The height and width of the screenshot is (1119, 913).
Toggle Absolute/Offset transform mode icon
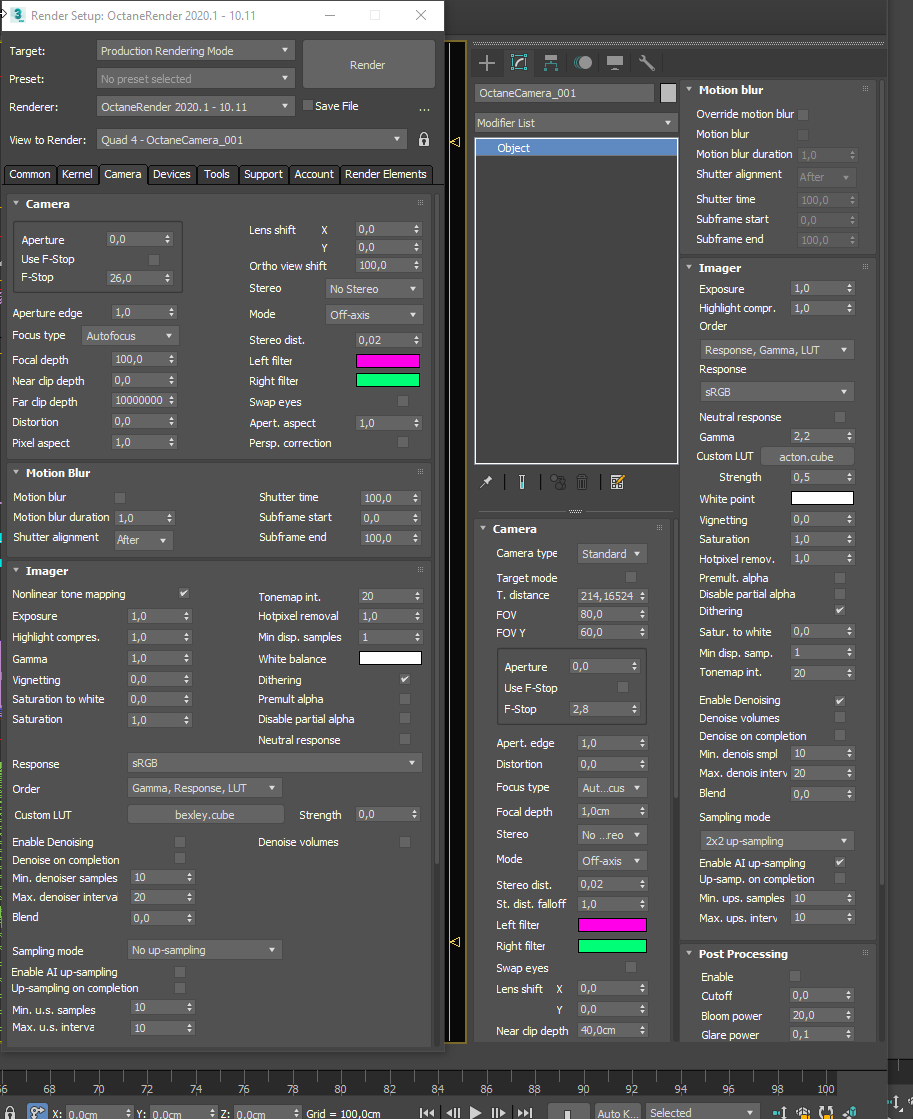click(x=37, y=1112)
